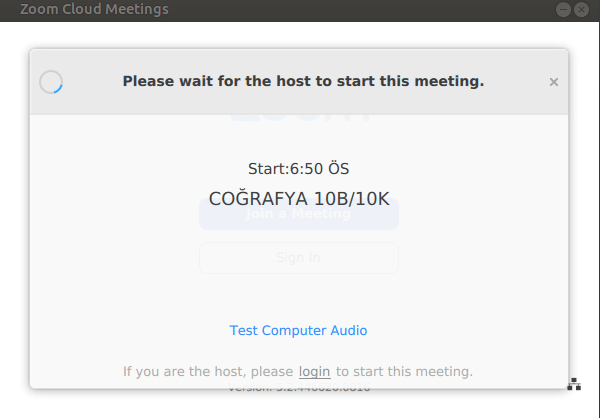600x418 pixels.
Task: Click the 'Please wait for the host' heading
Action: pyautogui.click(x=303, y=81)
